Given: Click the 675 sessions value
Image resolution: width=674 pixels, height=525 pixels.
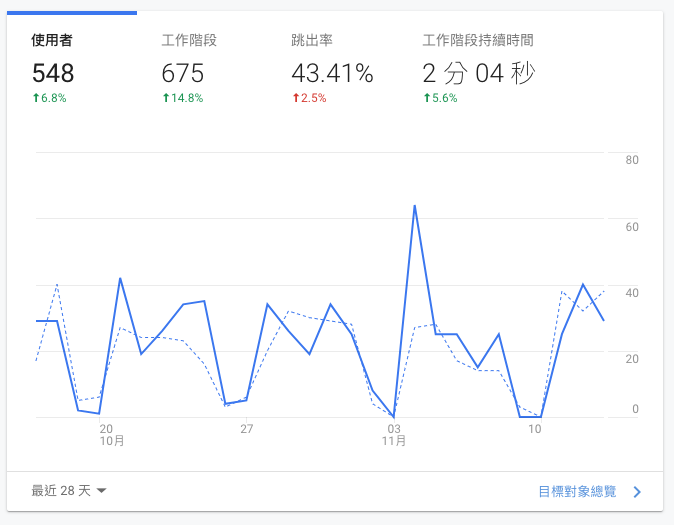Looking at the screenshot, I should click(182, 73).
